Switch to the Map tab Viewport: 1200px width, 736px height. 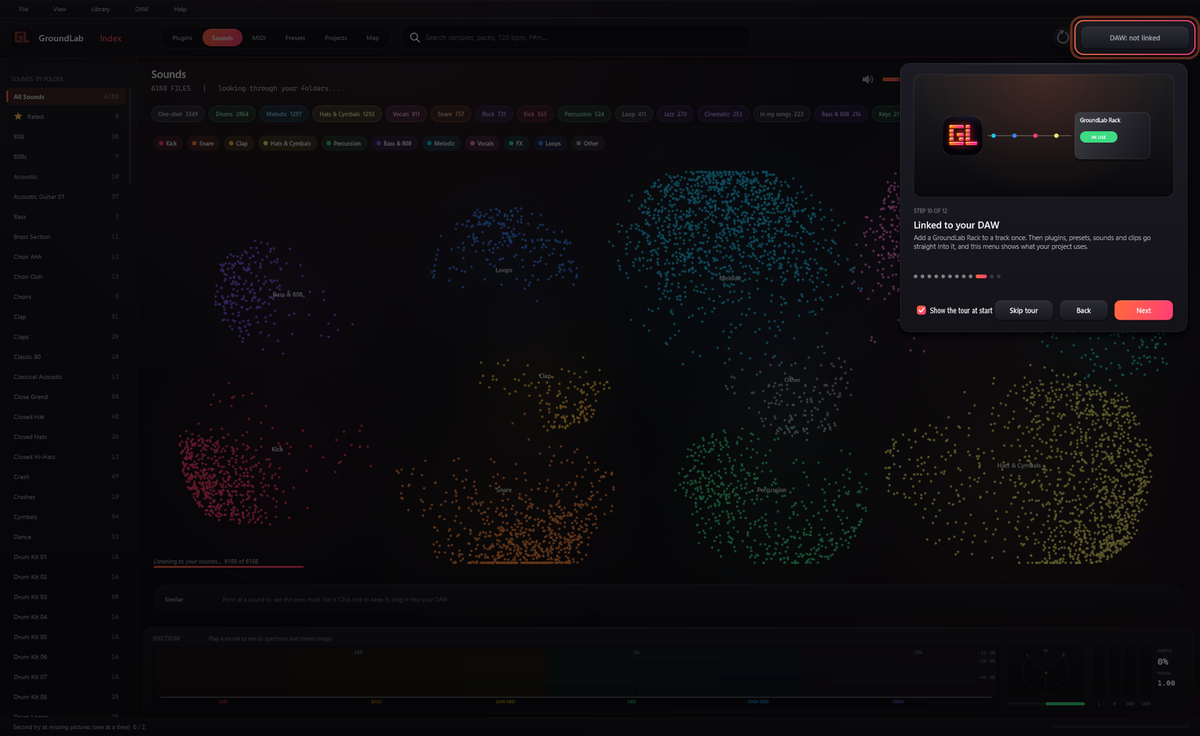(373, 38)
